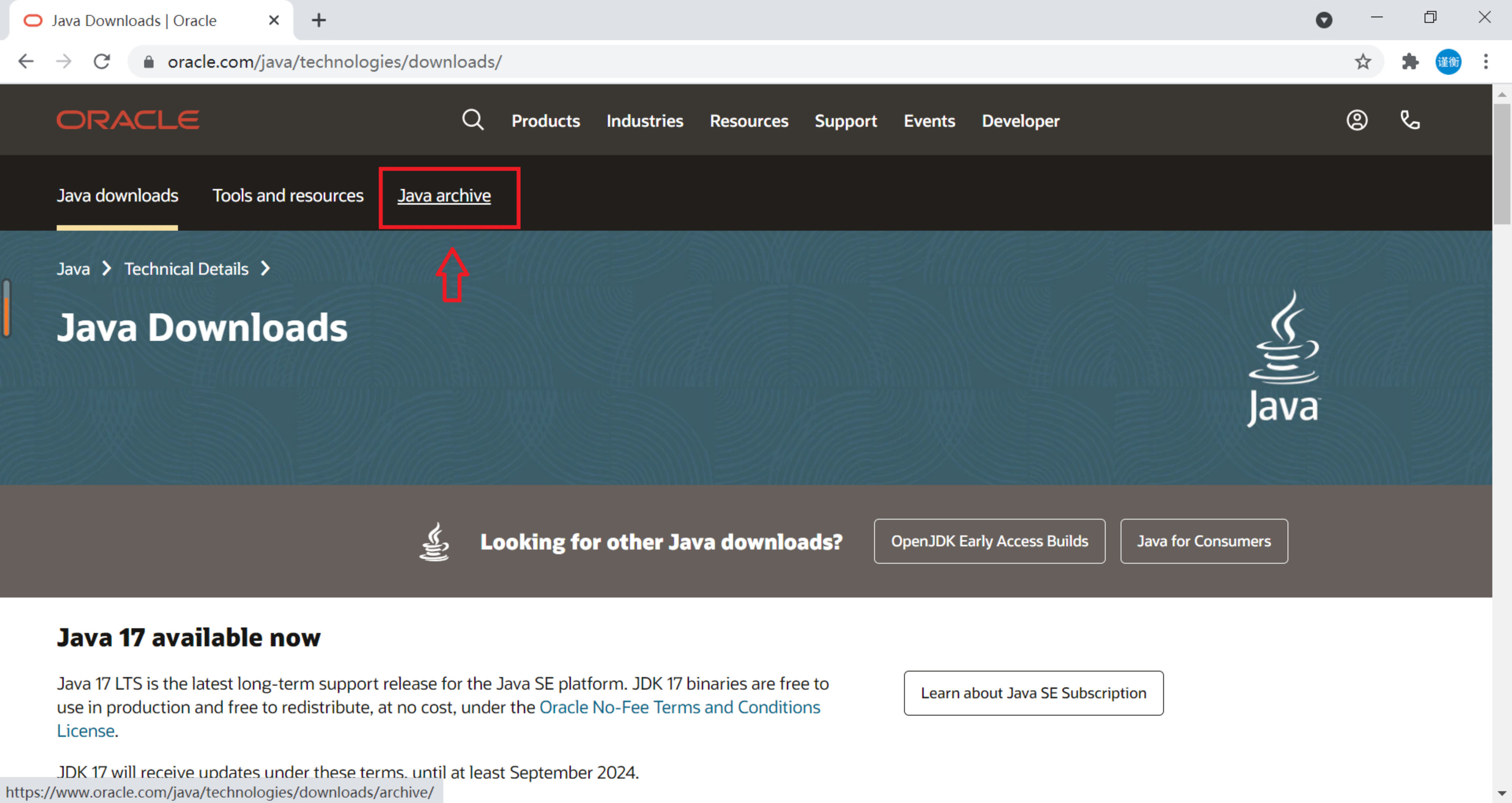Click Learn about Java SE Subscription button
The width and height of the screenshot is (1512, 803).
(x=1033, y=693)
